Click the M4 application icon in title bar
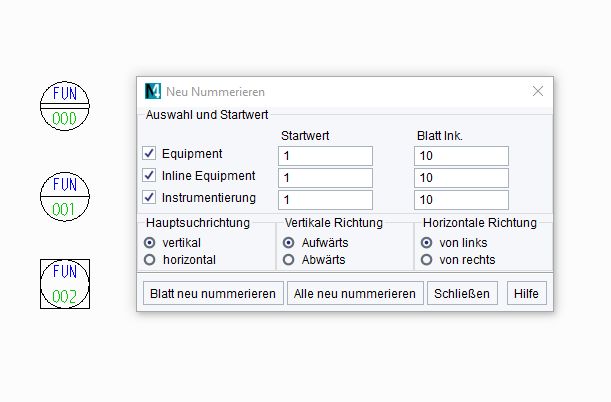The height and width of the screenshot is (402, 611). click(153, 92)
